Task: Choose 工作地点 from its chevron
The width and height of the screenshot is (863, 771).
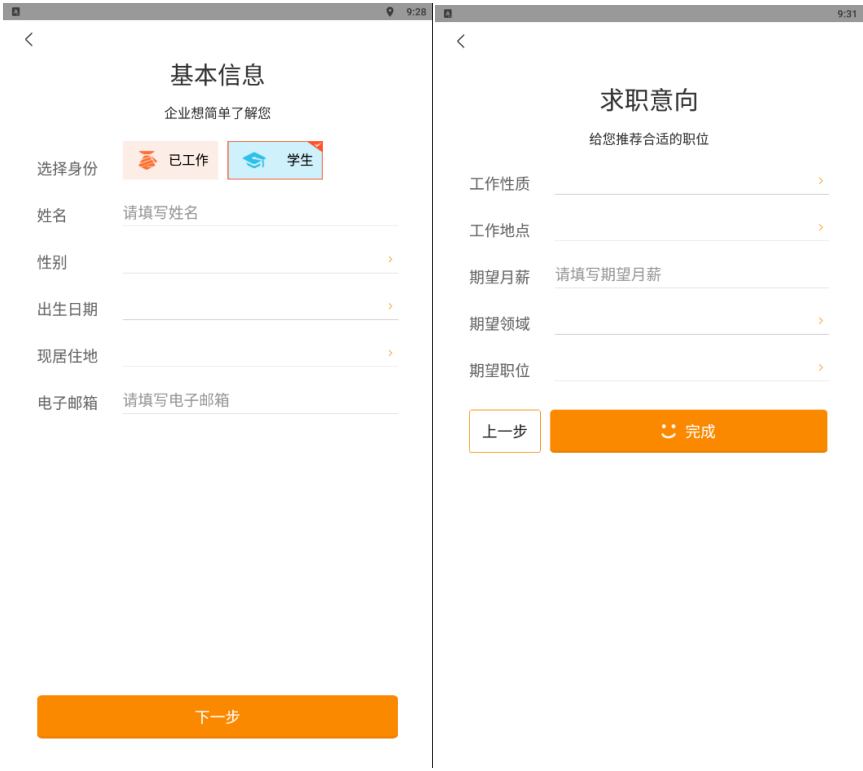Action: tap(821, 227)
